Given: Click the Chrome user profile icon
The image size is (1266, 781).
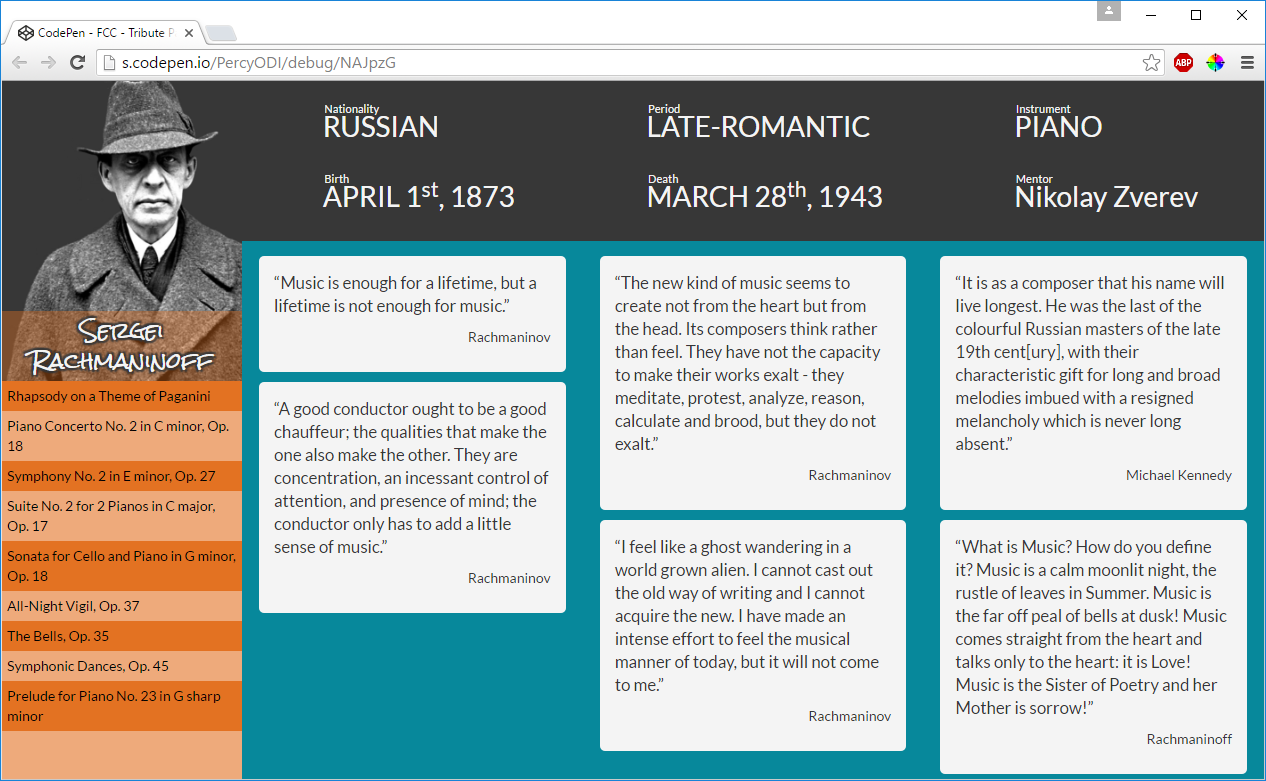Looking at the screenshot, I should click(1108, 11).
